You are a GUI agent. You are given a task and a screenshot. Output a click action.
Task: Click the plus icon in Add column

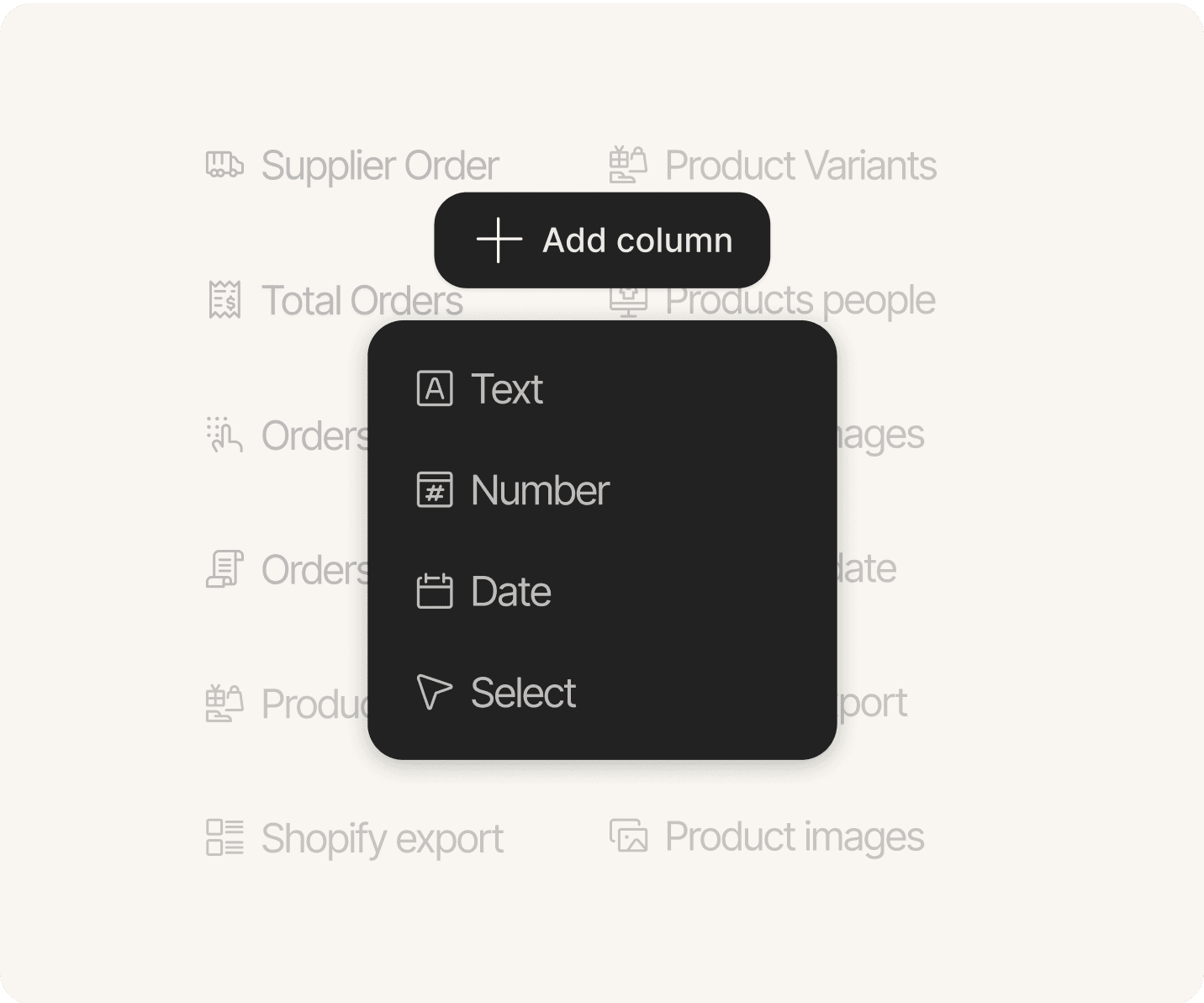(499, 240)
